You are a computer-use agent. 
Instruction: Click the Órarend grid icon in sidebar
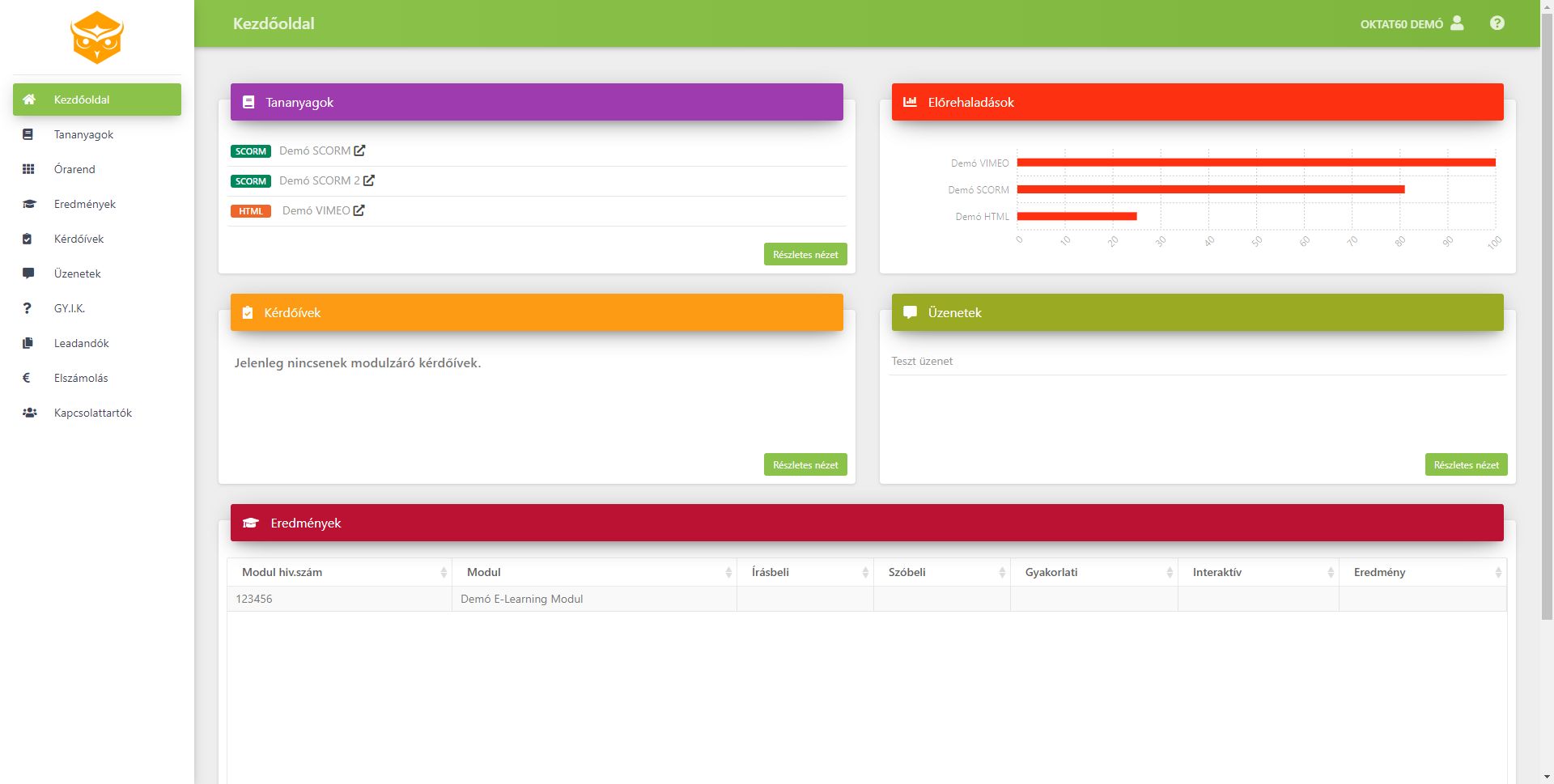click(x=28, y=169)
